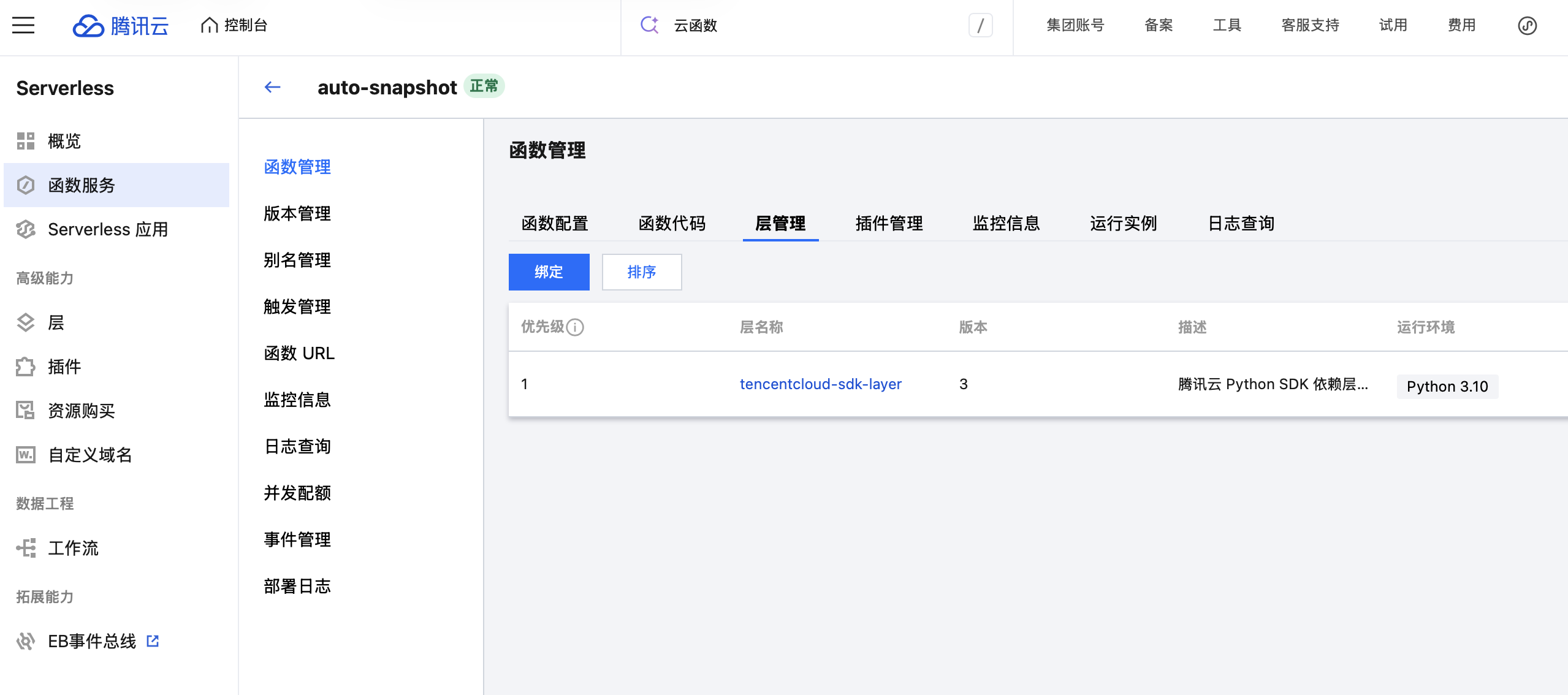Open the 插件管理 tab
Image resolution: width=1568 pixels, height=695 pixels.
tap(889, 223)
